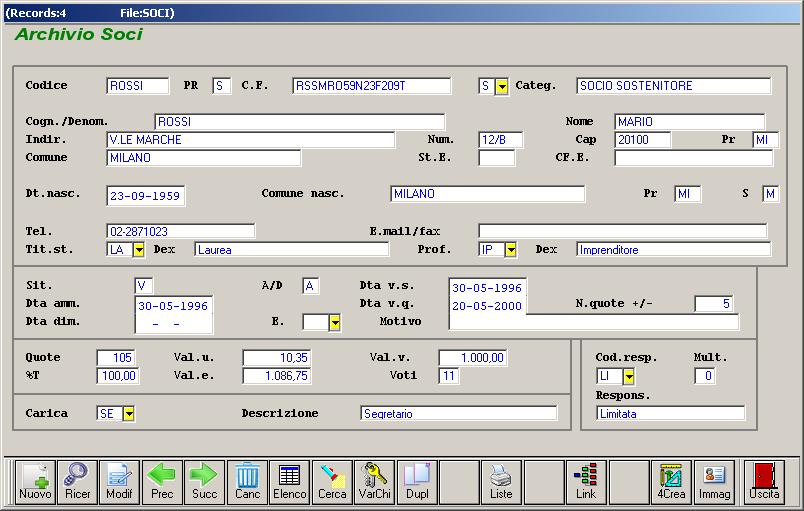
Task: Click the Liste printer icon
Action: pos(501,481)
